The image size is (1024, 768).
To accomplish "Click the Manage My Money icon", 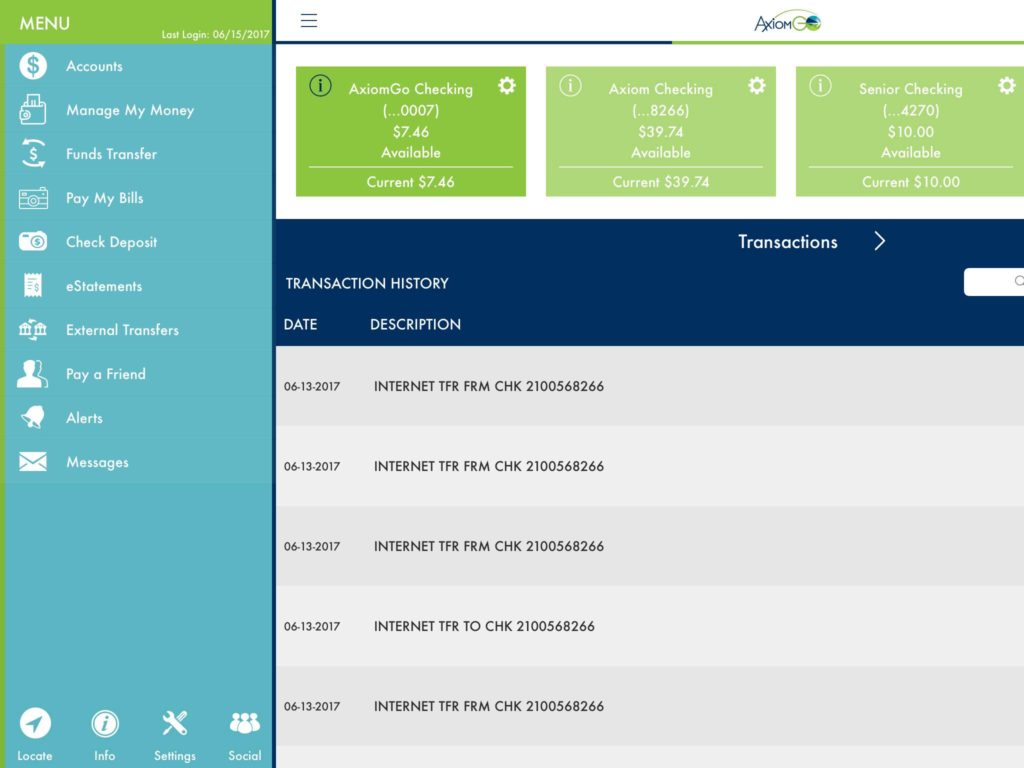I will tap(33, 110).
